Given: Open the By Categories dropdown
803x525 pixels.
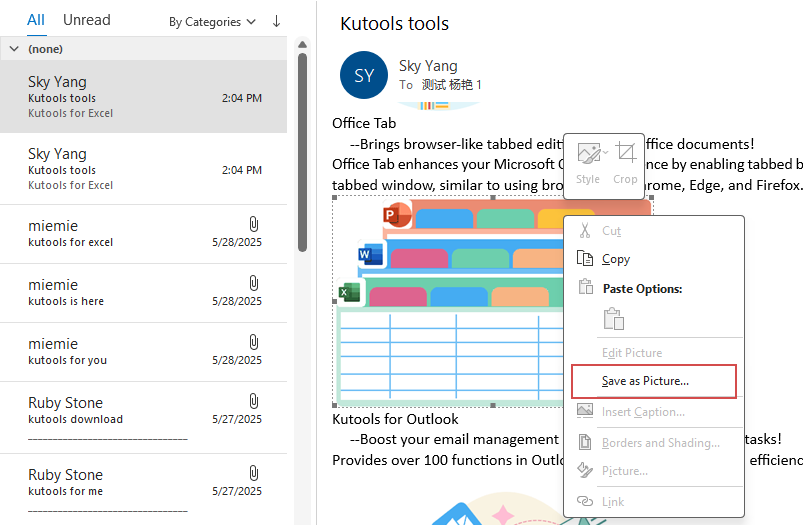Looking at the screenshot, I should 212,21.
